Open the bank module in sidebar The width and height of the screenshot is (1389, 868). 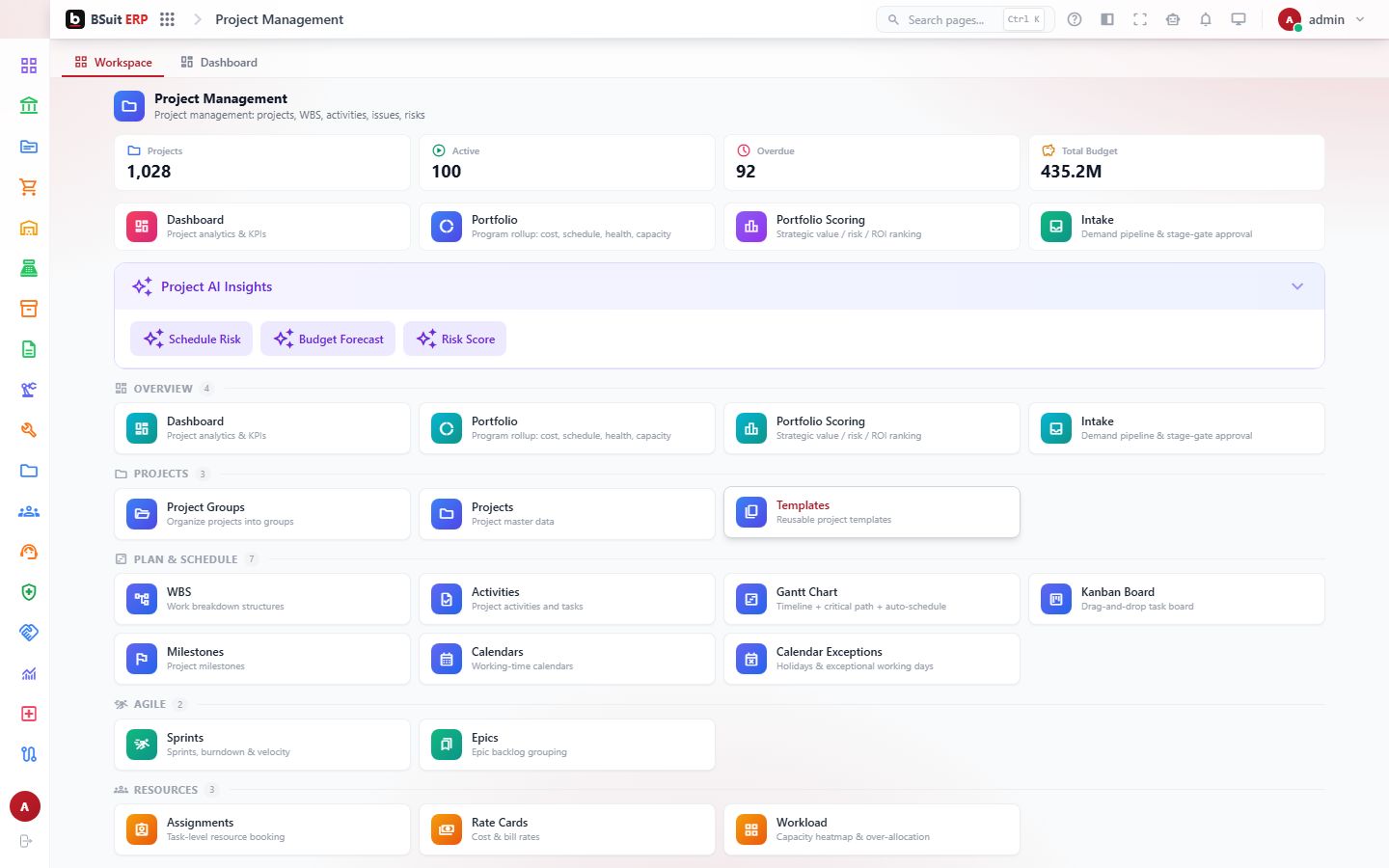[29, 105]
